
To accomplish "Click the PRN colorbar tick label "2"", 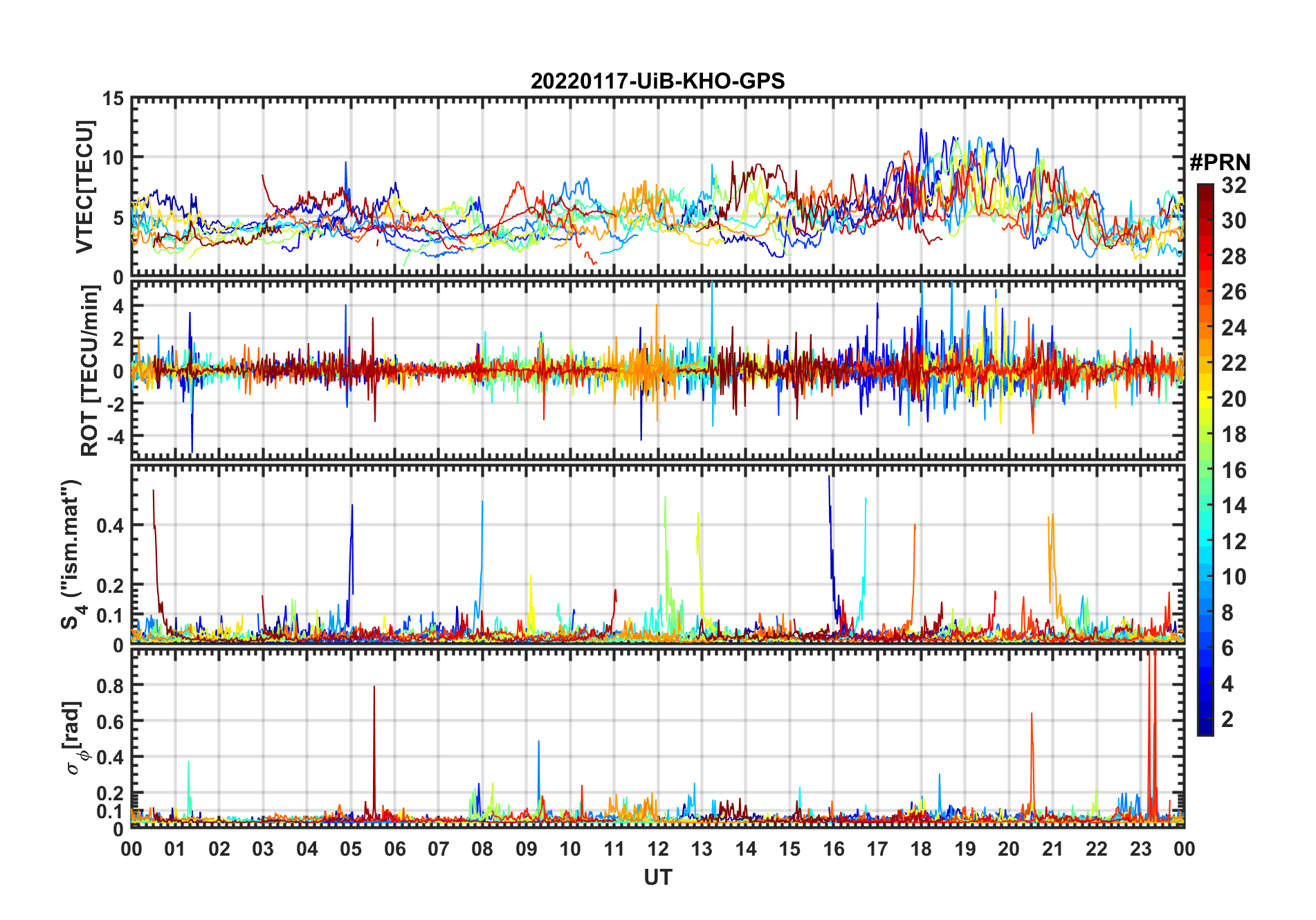I will 1227,719.
